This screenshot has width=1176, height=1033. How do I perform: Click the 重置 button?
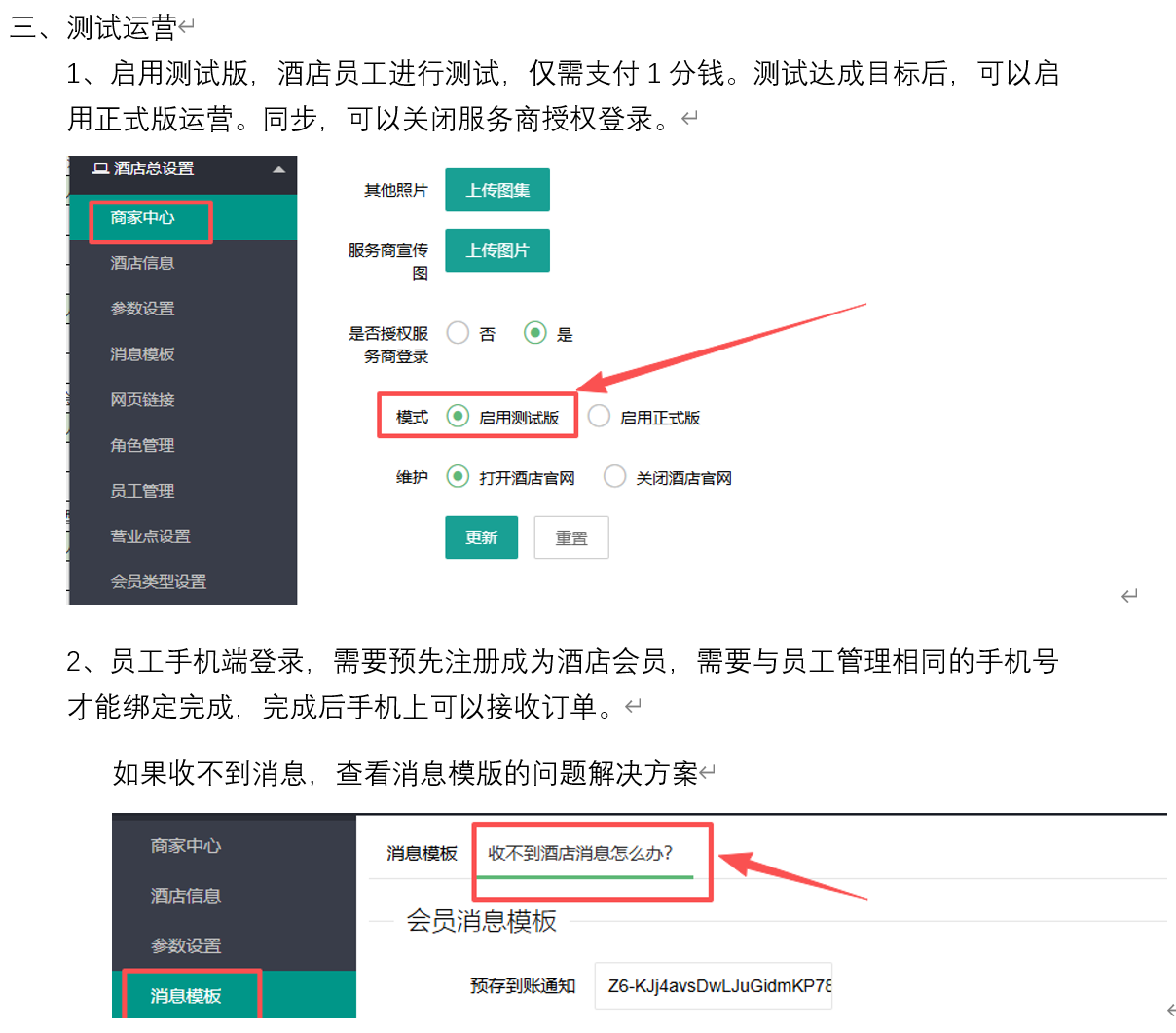(x=570, y=537)
